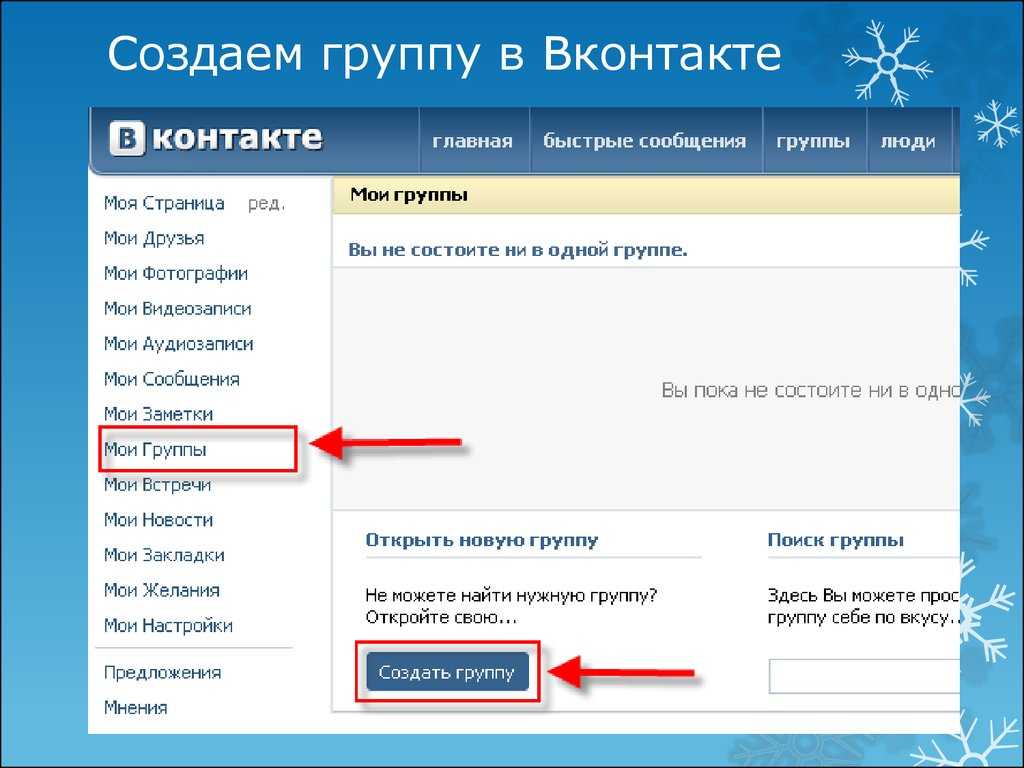This screenshot has width=1024, height=768.
Task: Click the Поиск группы heading
Action: [x=836, y=540]
